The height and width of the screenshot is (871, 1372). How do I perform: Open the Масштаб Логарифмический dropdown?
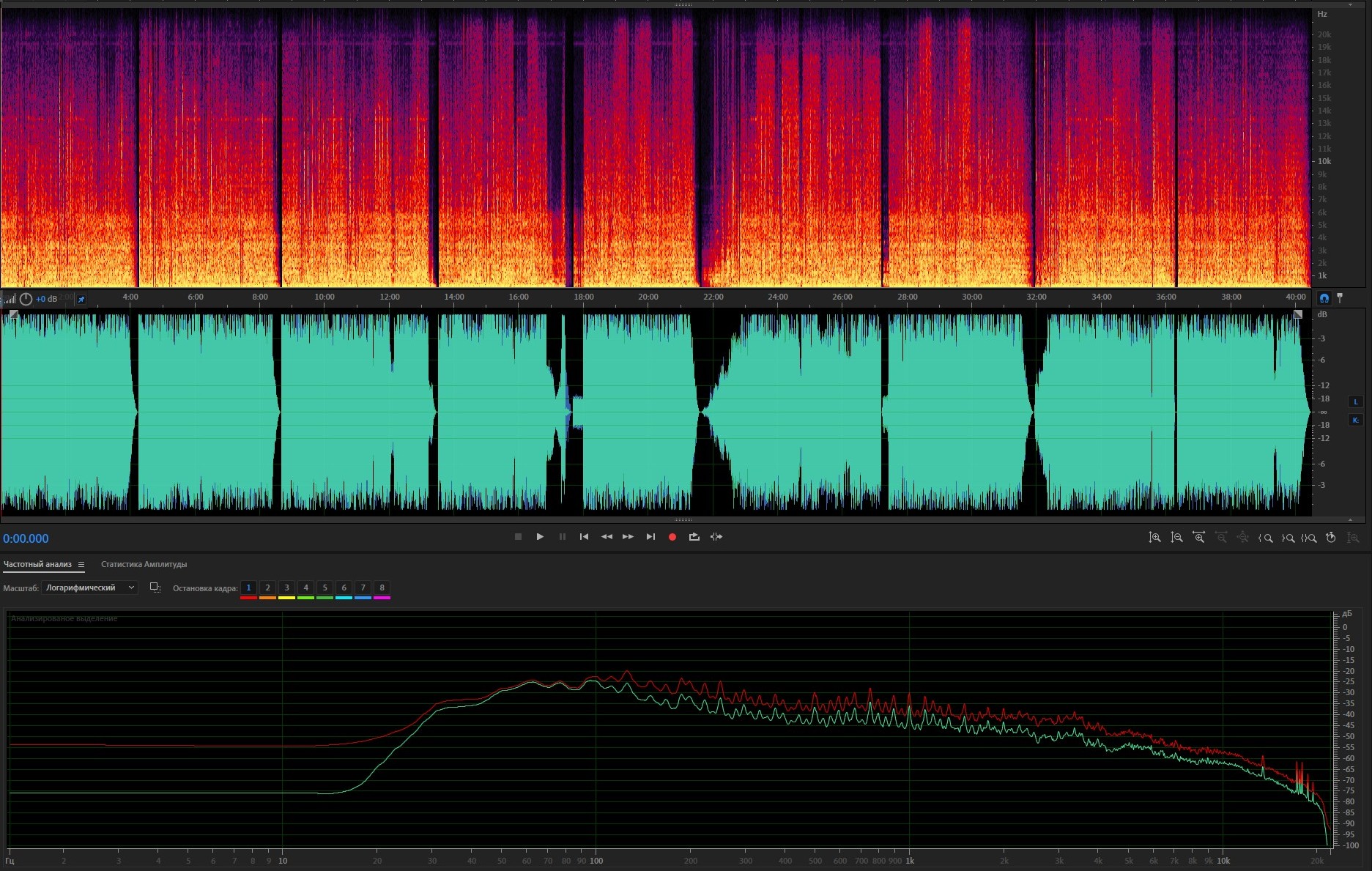(89, 588)
